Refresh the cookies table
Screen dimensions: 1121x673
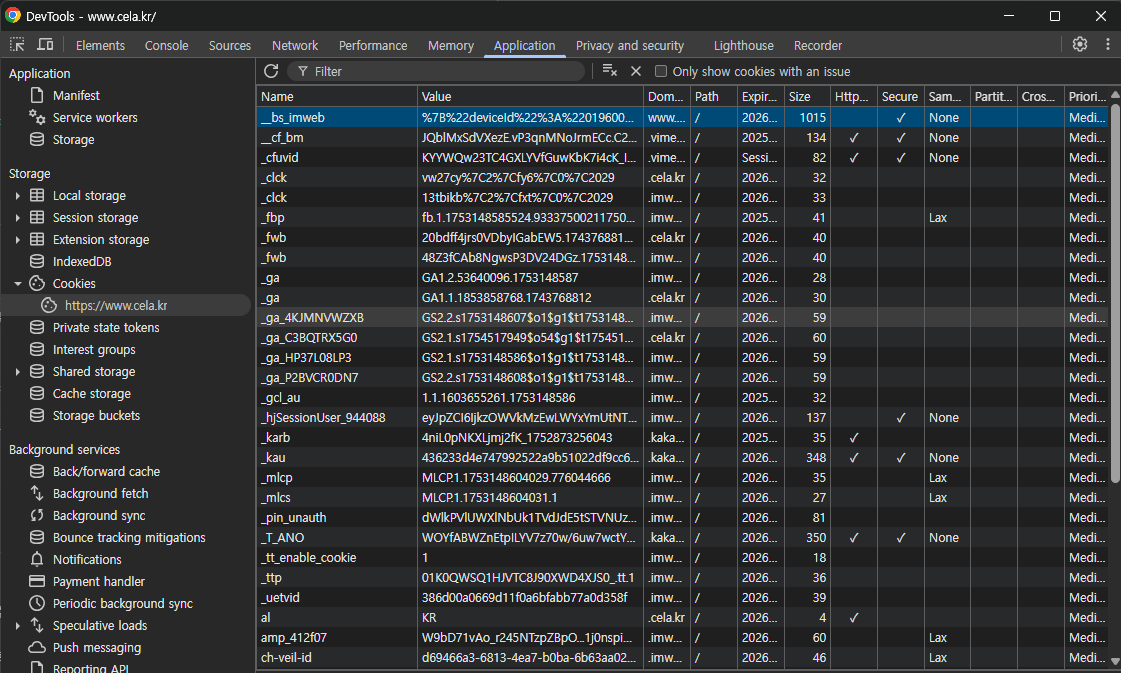click(271, 71)
